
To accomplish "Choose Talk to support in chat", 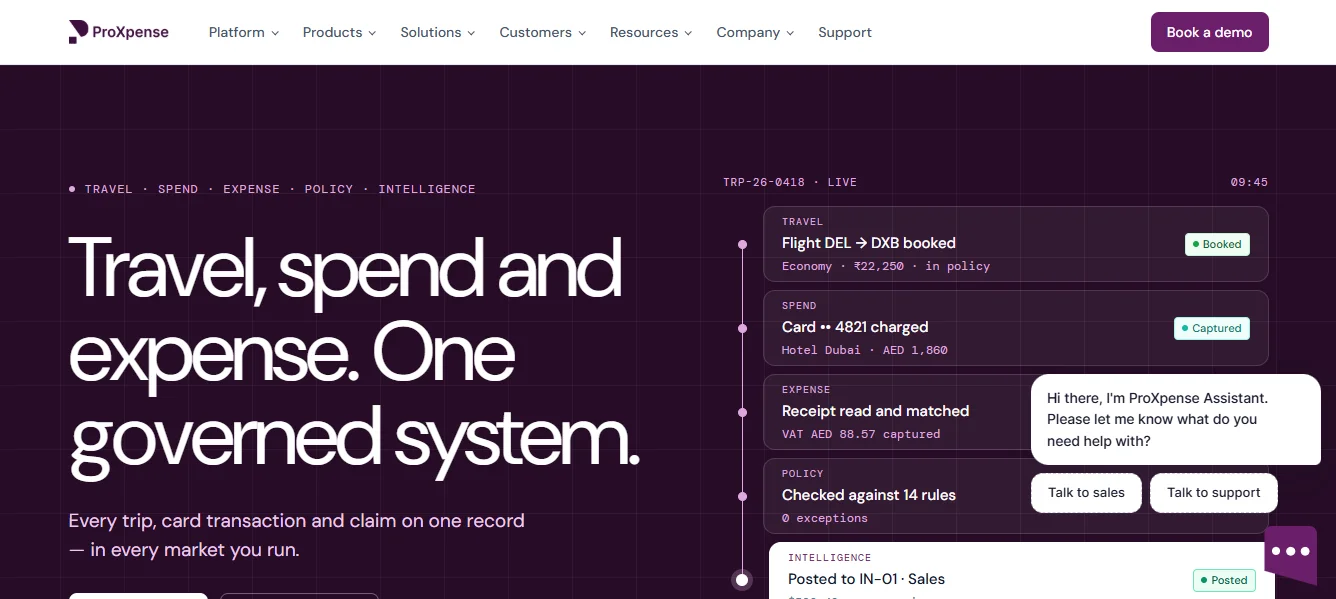I will tap(1214, 493).
